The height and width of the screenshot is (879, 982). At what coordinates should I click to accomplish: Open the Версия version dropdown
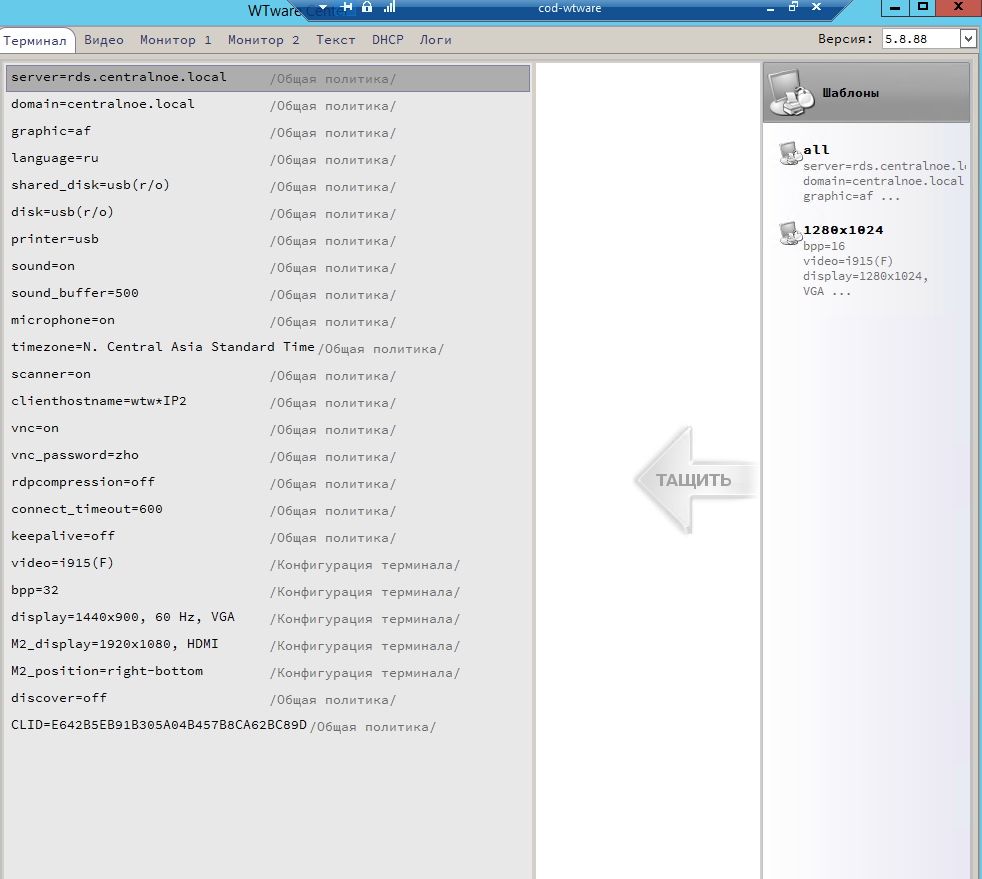pos(967,39)
